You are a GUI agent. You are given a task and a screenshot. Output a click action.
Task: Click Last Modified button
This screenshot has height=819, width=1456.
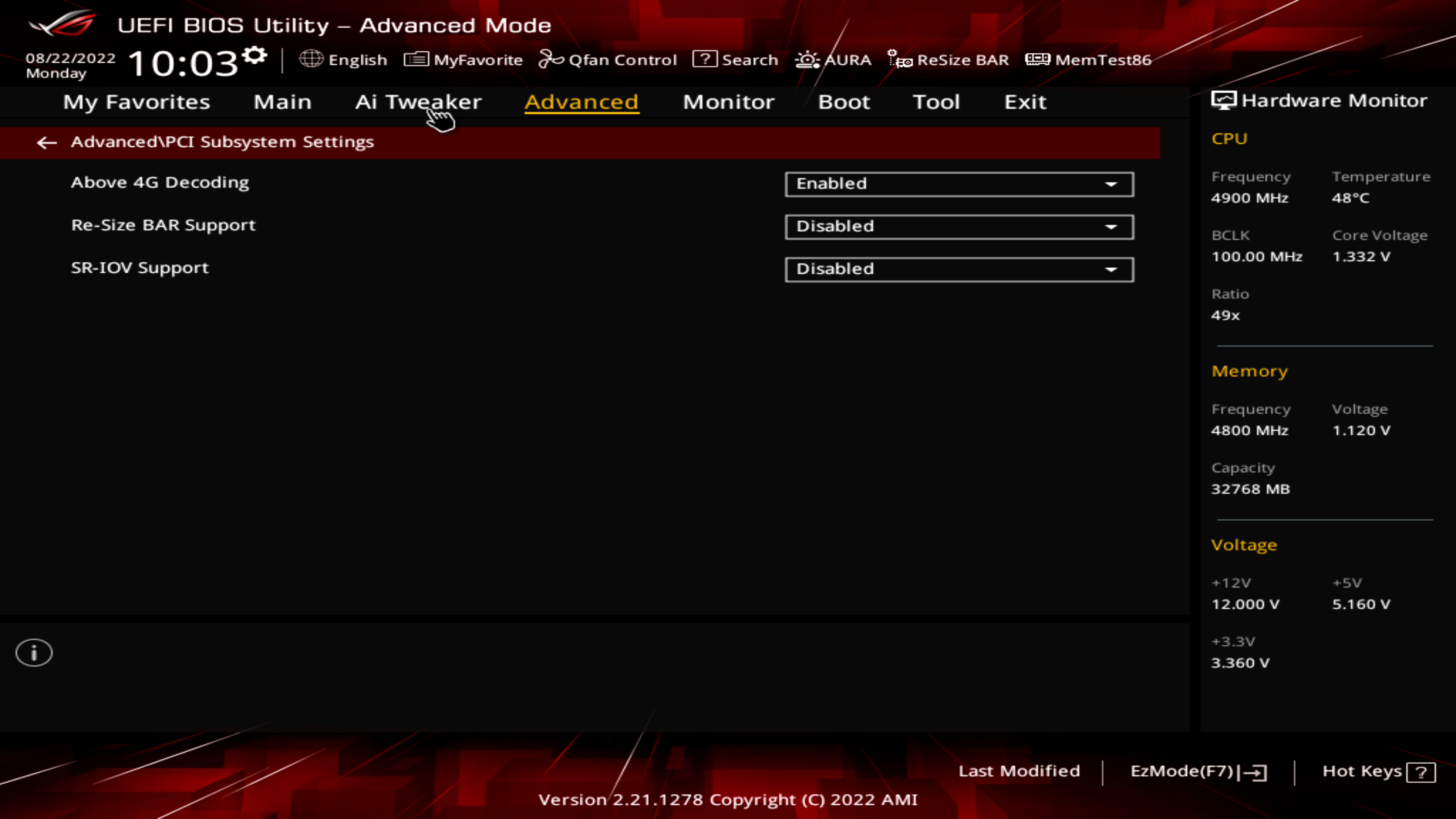coord(1019,770)
